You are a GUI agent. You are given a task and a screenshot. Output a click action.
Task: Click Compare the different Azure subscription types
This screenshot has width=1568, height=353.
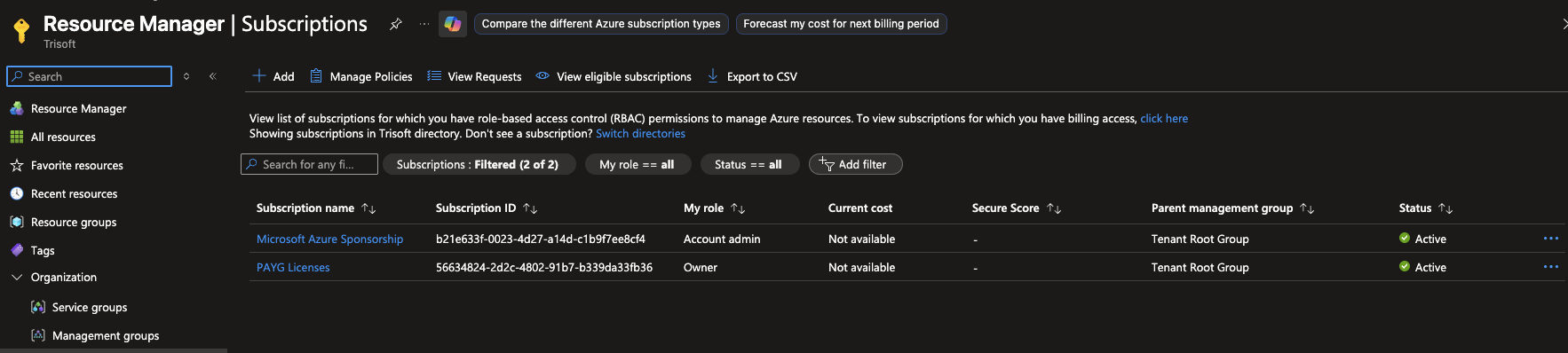pos(601,24)
